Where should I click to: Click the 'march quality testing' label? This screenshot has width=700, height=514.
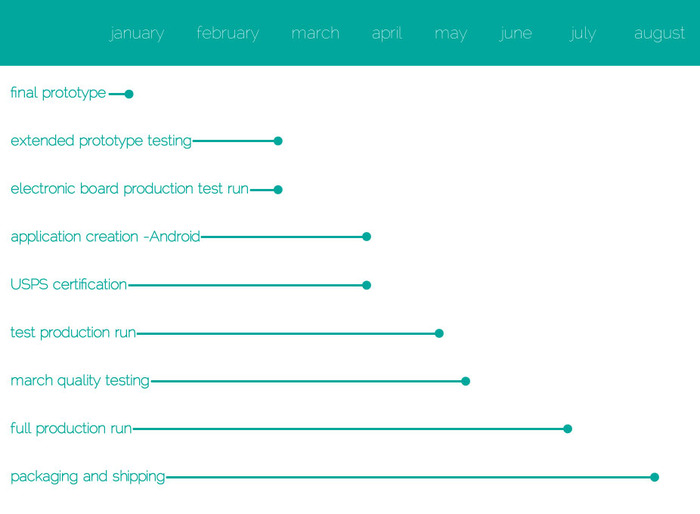pyautogui.click(x=80, y=381)
